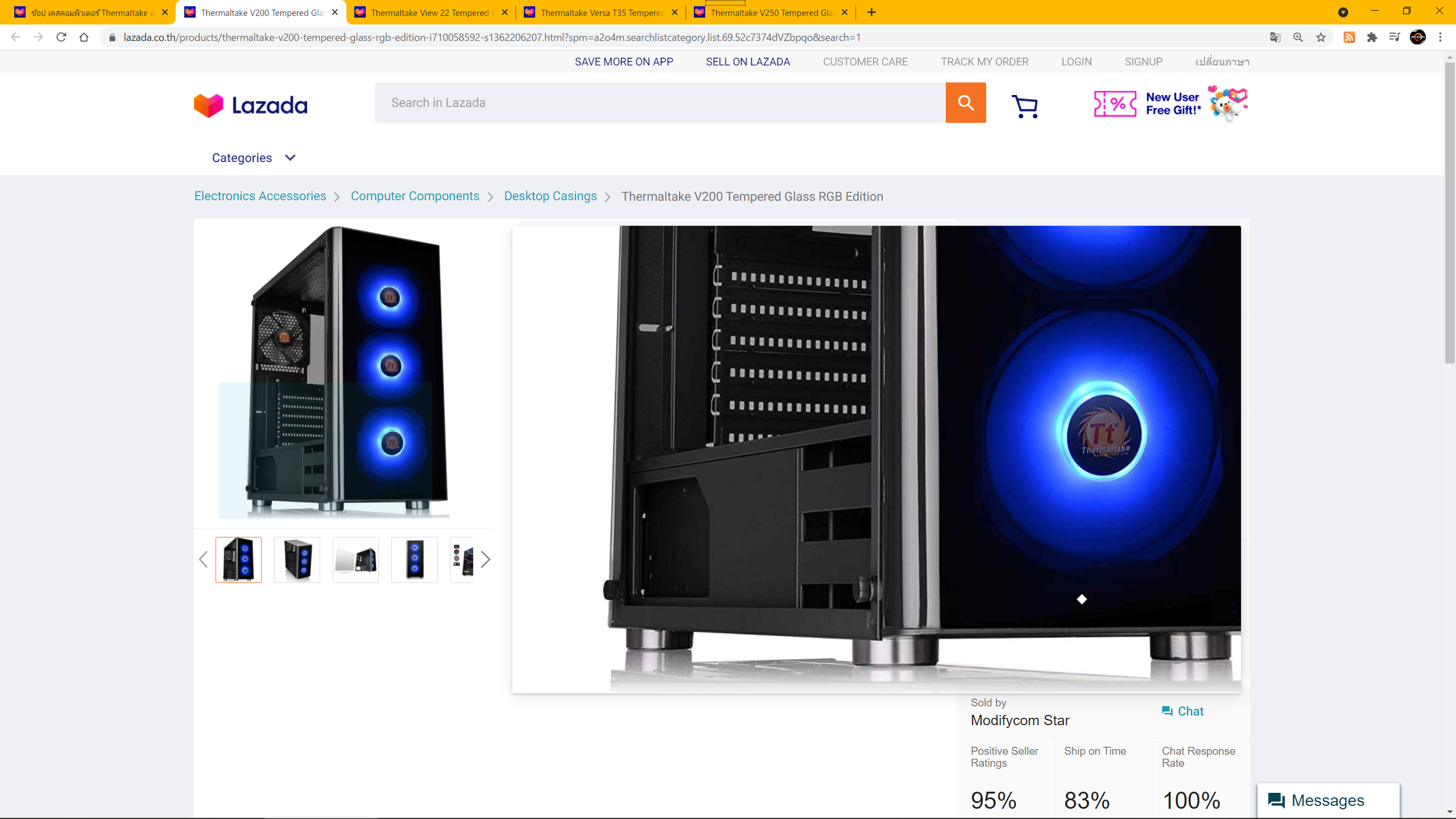This screenshot has width=1456, height=819.
Task: Open the shopping cart icon
Action: 1025,106
